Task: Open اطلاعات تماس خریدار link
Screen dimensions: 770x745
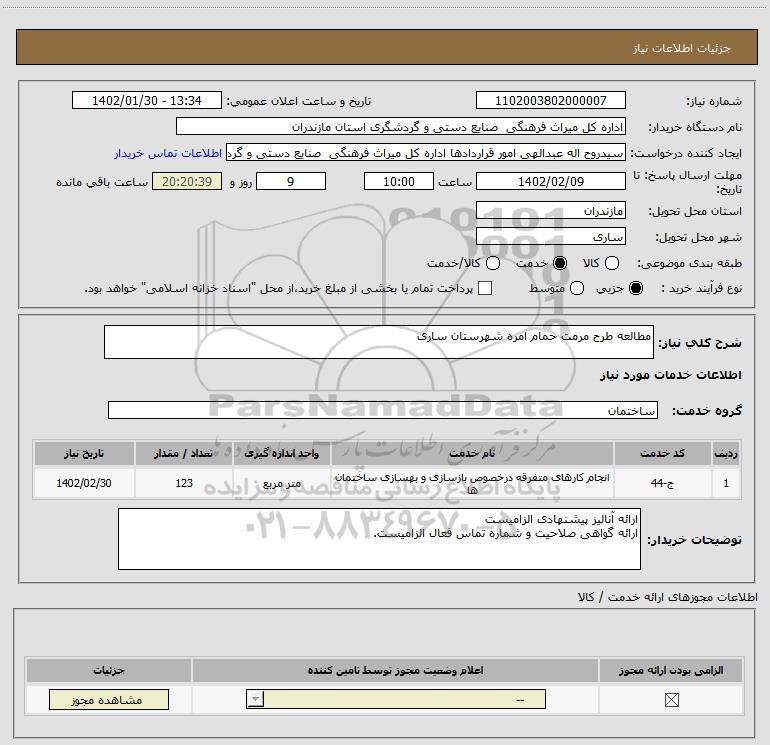Action: coord(168,153)
